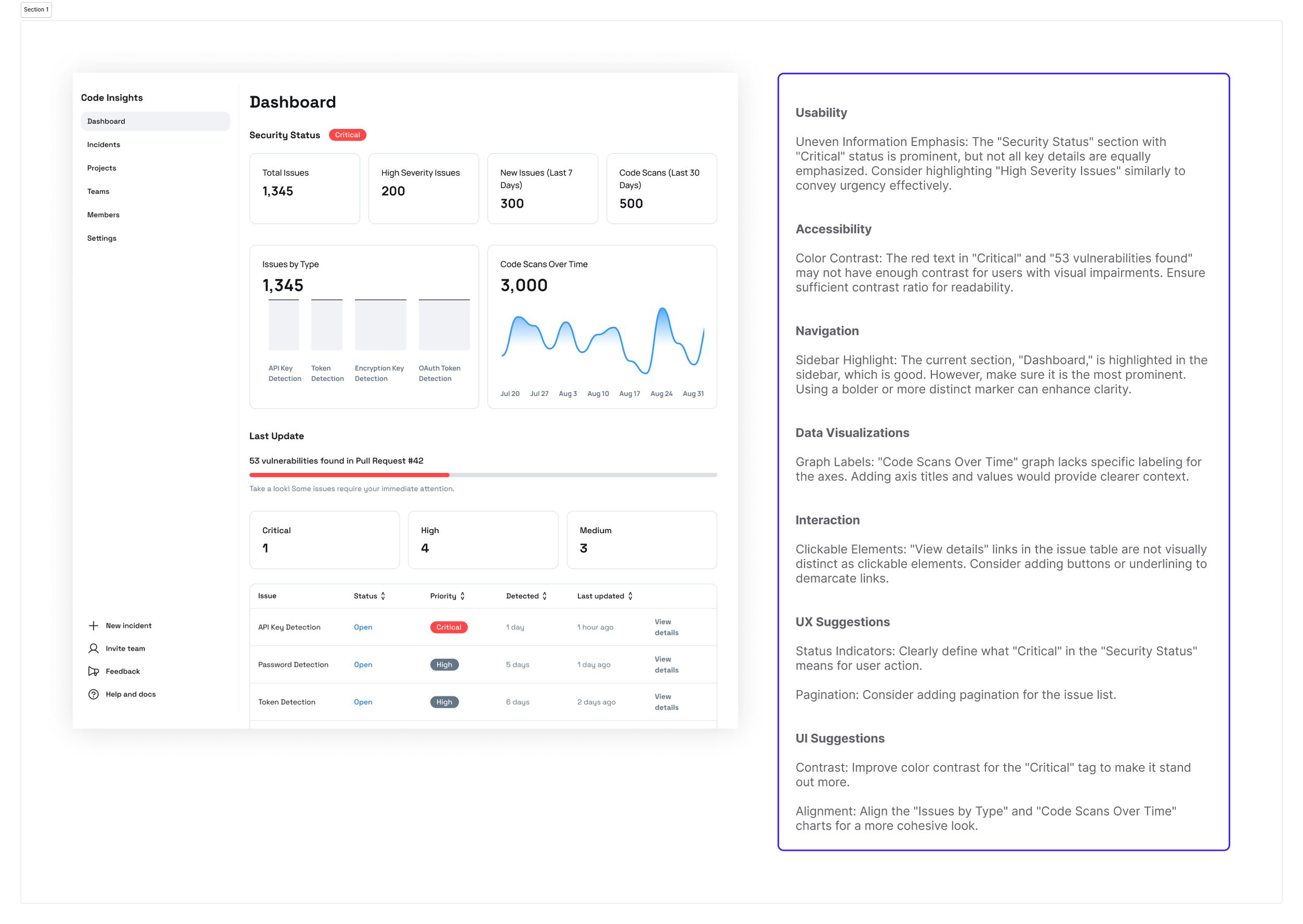Click the red Critical badge beside Security Status

tap(347, 135)
